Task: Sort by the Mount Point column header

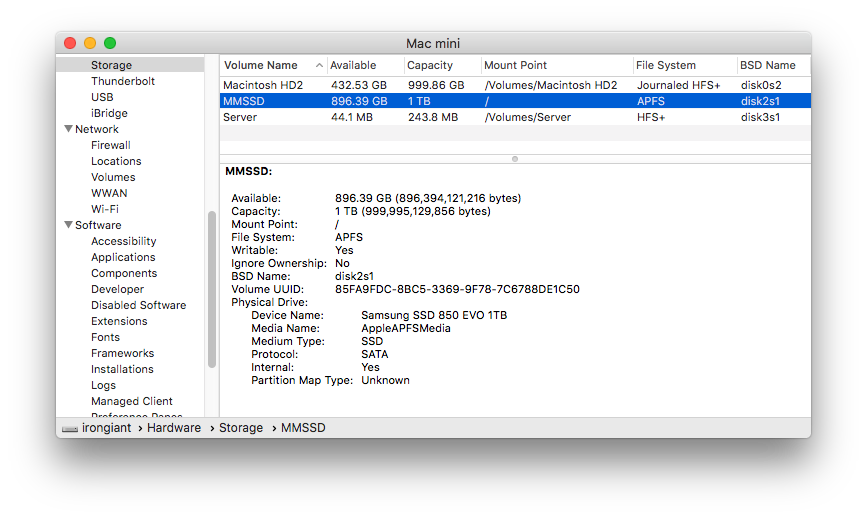Action: (x=557, y=65)
